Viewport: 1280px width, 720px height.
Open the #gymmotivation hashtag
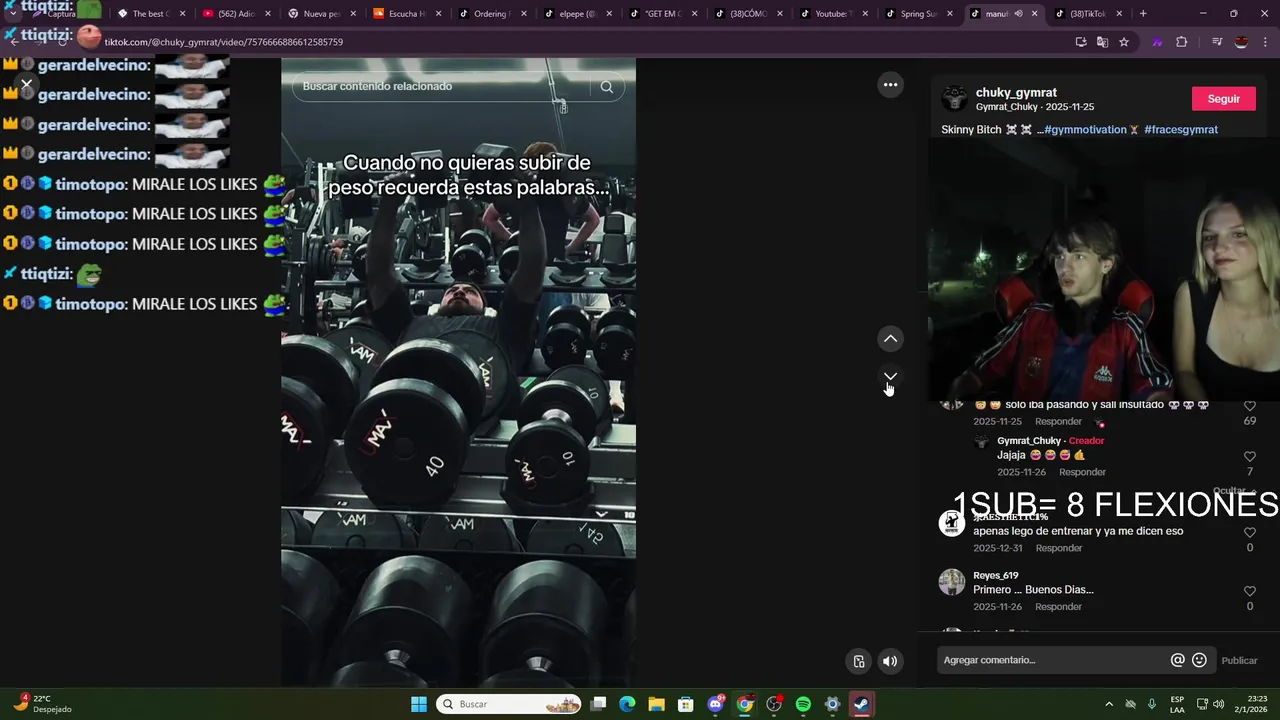coord(1085,130)
